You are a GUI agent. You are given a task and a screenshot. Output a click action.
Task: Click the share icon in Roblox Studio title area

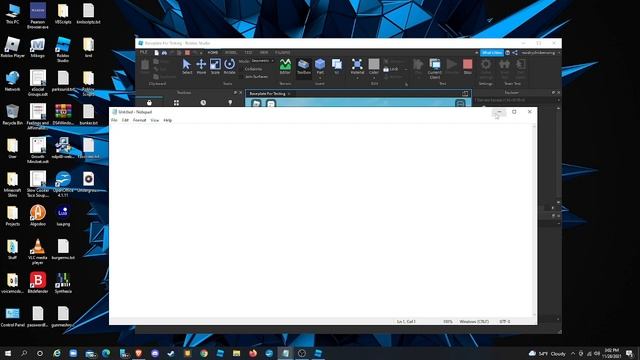coord(515,53)
